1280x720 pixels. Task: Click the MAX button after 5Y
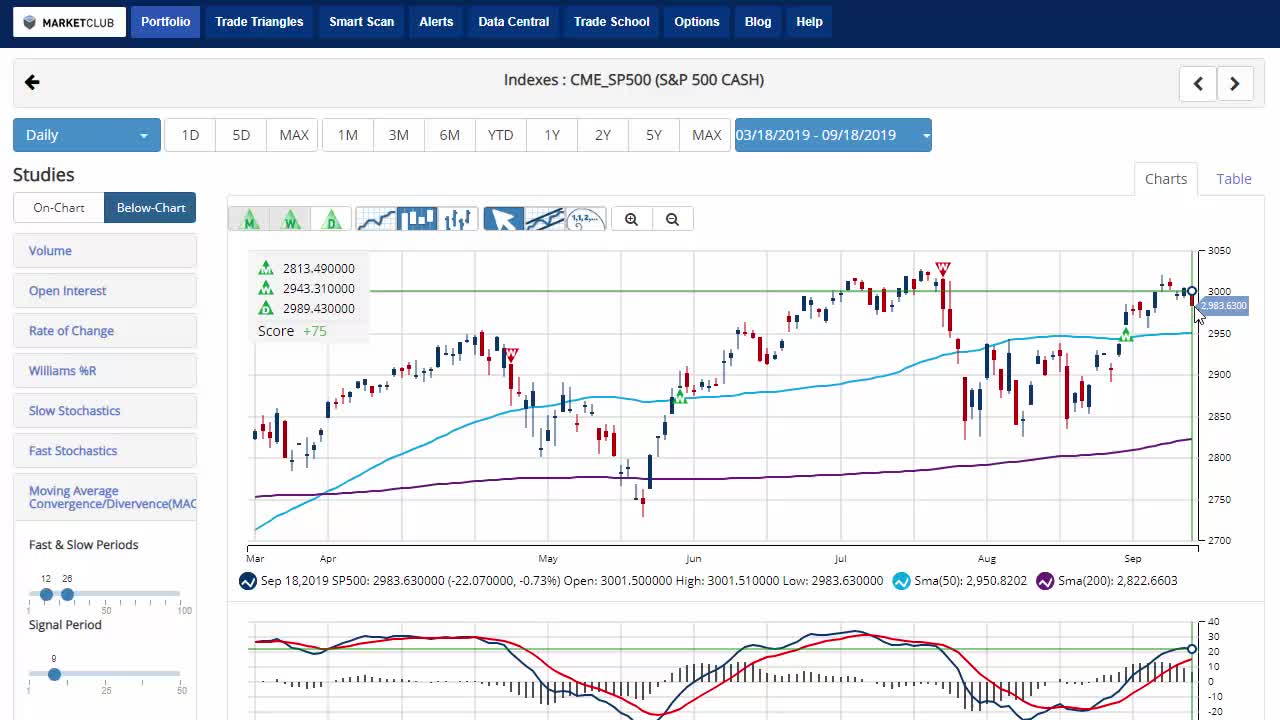[707, 135]
